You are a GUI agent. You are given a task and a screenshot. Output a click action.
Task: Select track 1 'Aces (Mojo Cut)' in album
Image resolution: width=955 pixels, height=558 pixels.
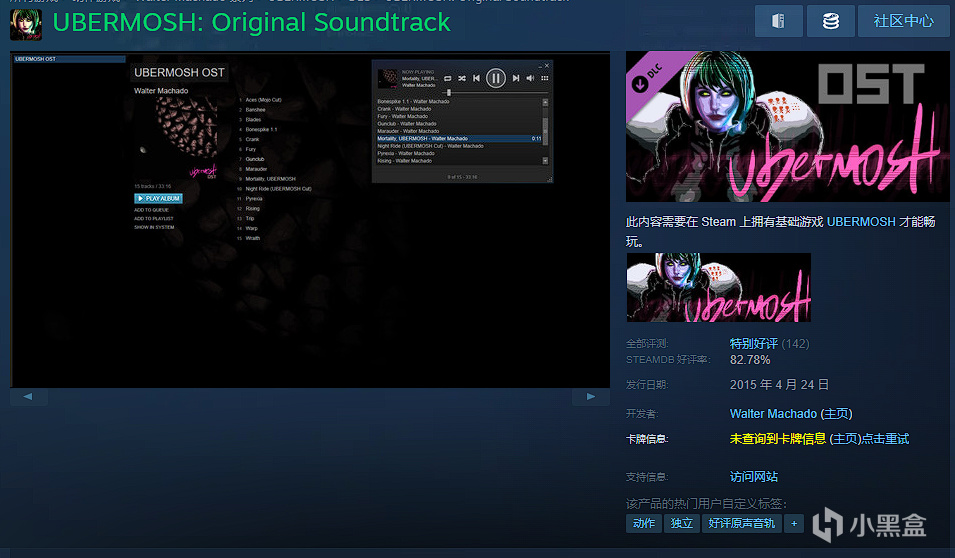point(263,100)
